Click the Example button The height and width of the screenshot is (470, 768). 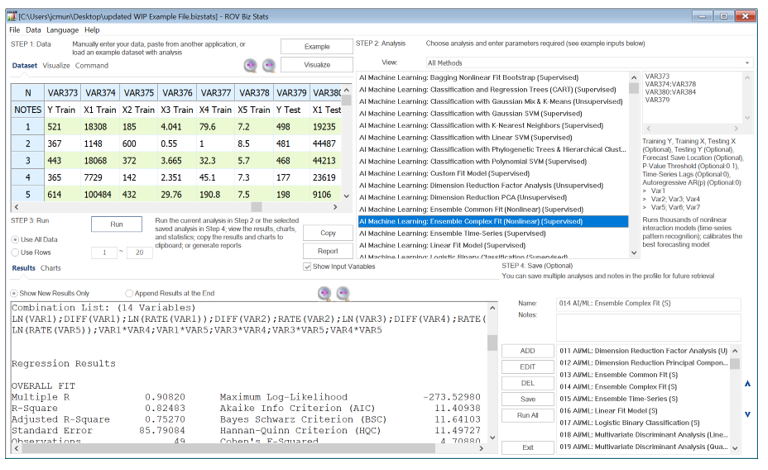317,47
